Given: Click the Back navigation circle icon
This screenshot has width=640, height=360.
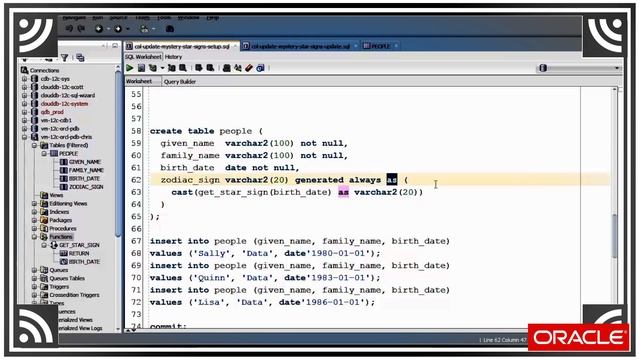Looking at the screenshot, I should (99, 29).
